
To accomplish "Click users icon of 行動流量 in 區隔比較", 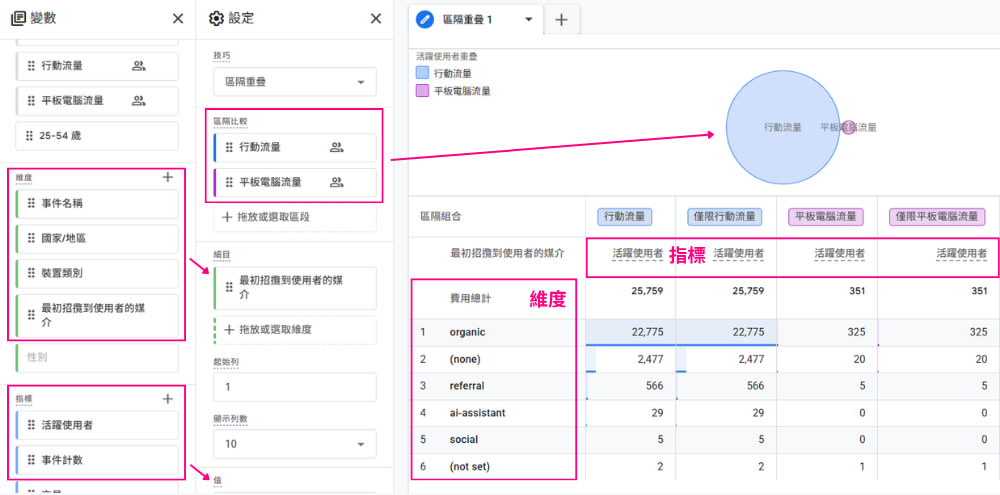I will 337,147.
